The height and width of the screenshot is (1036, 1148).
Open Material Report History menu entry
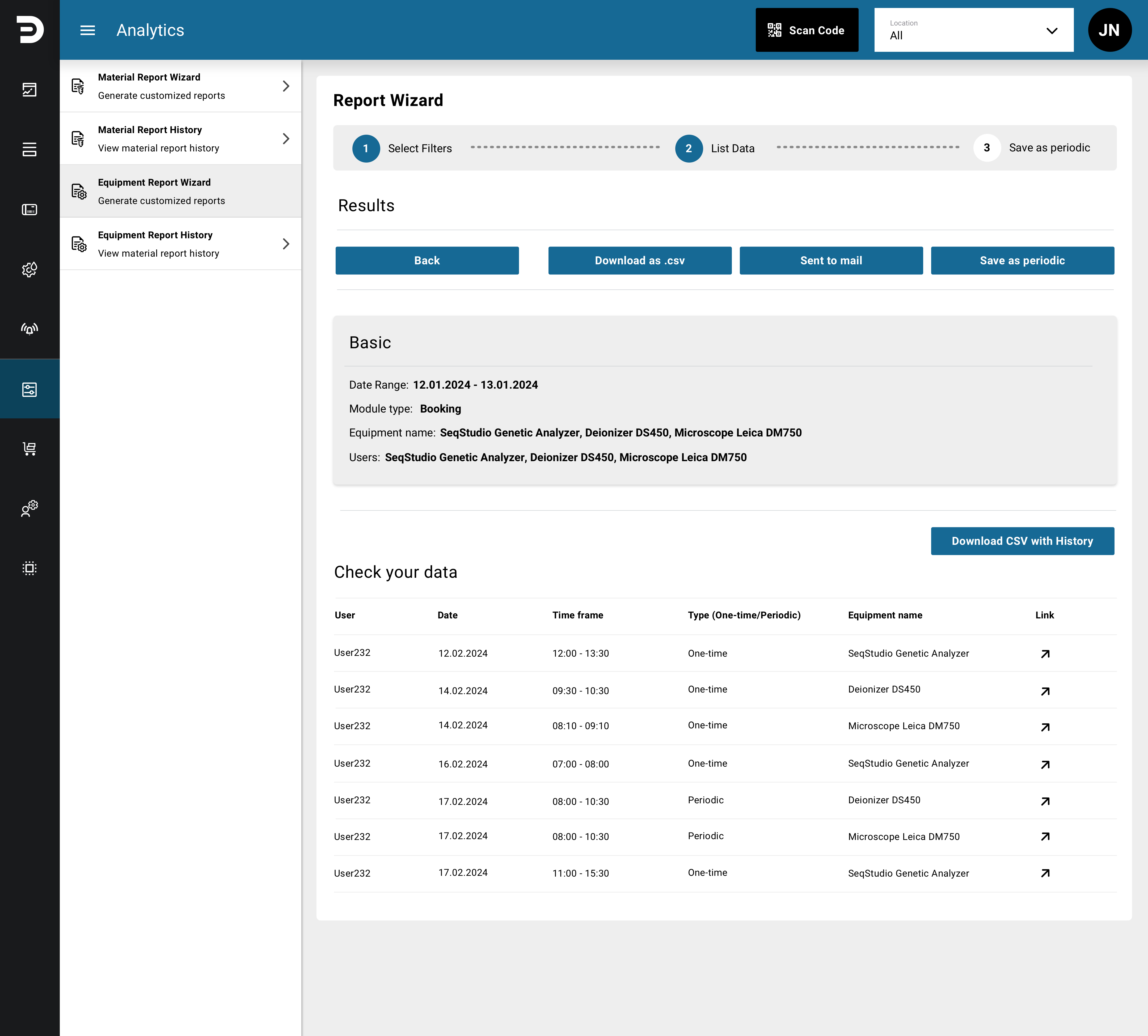(180, 139)
